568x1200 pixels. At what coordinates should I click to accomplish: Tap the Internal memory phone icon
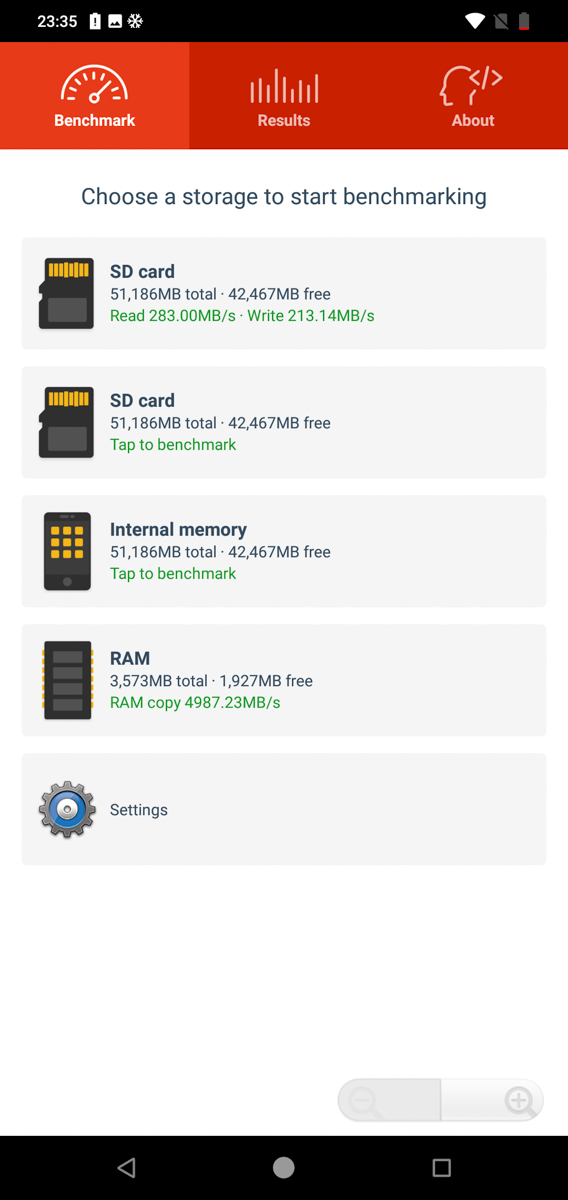click(67, 551)
